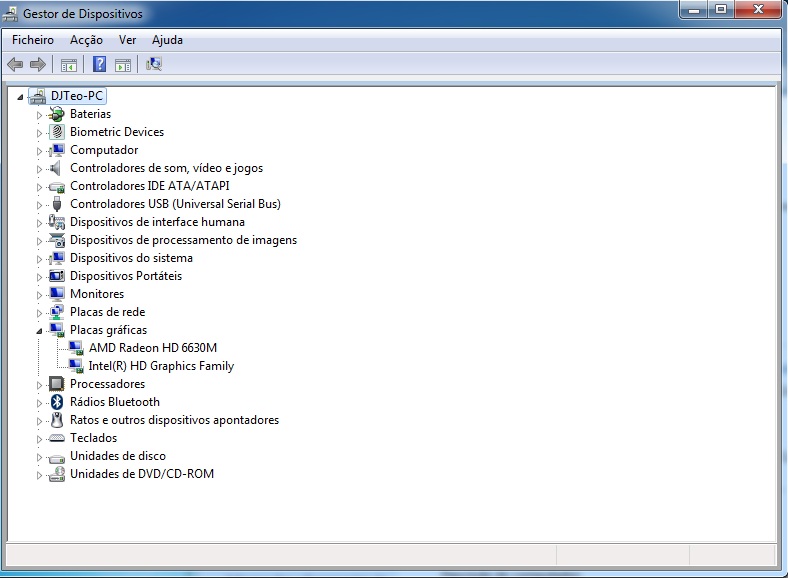Viewport: 788px width, 578px height.
Task: Select Intel(R) HD Graphics Family entry
Action: 161,366
